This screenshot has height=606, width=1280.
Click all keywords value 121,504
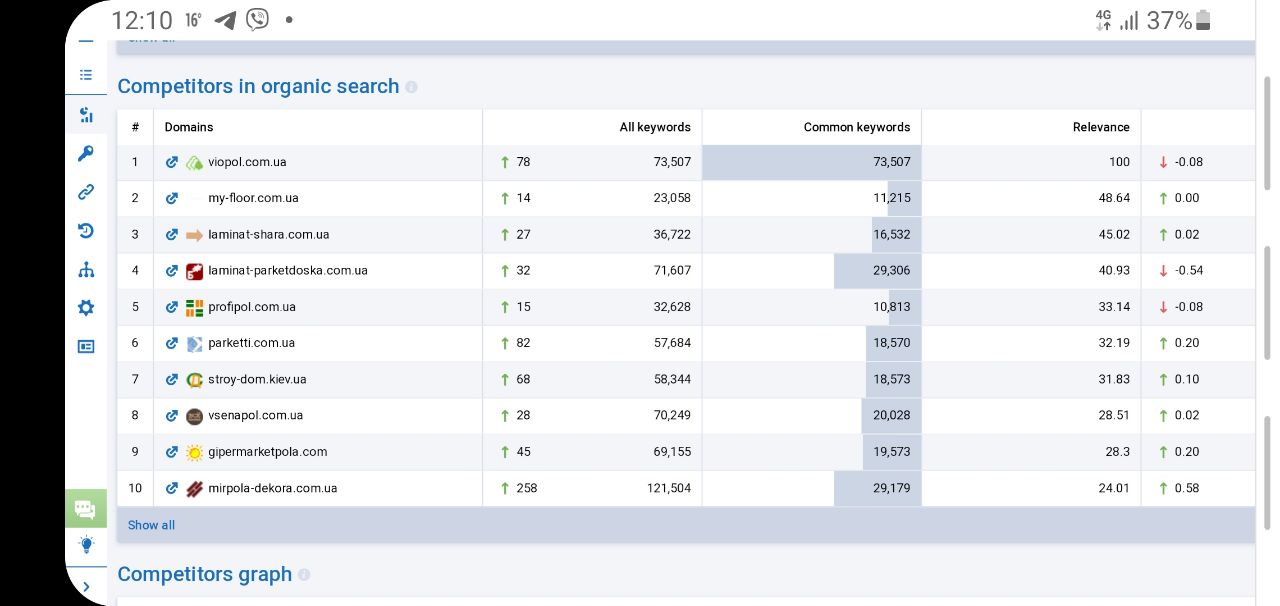coord(669,489)
